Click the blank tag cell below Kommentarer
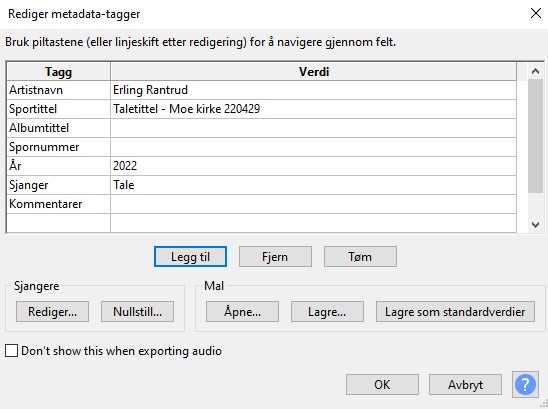Image resolution: width=548 pixels, height=409 pixels. click(58, 223)
